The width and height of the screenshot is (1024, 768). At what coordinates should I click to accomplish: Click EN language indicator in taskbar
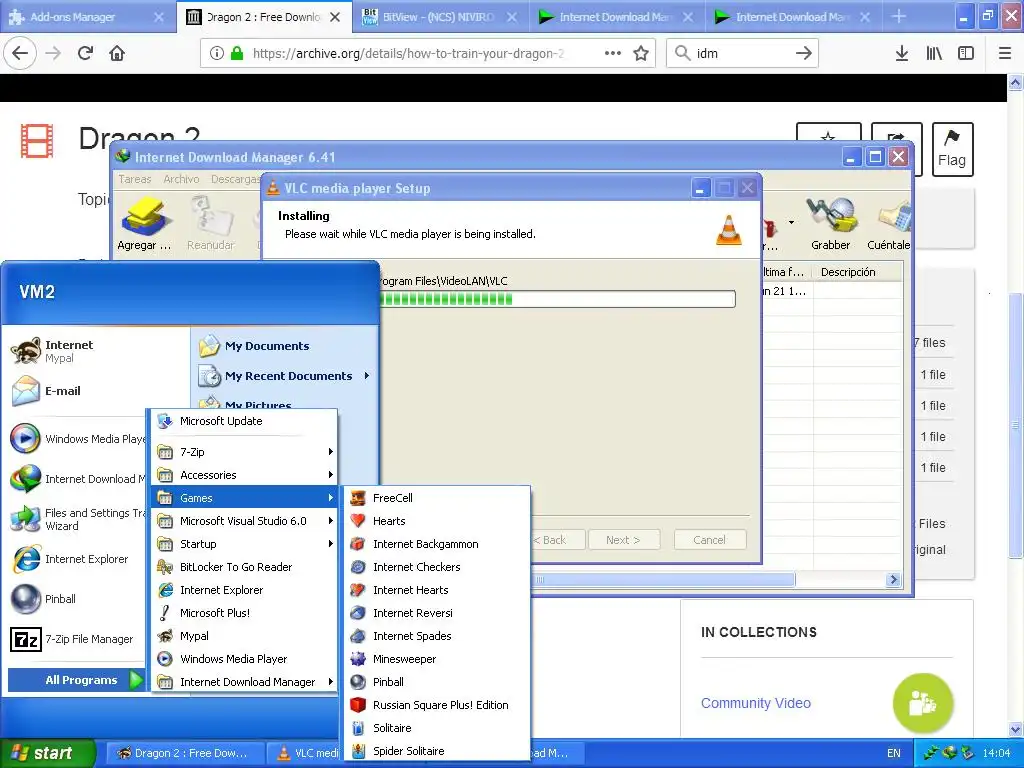[x=893, y=753]
